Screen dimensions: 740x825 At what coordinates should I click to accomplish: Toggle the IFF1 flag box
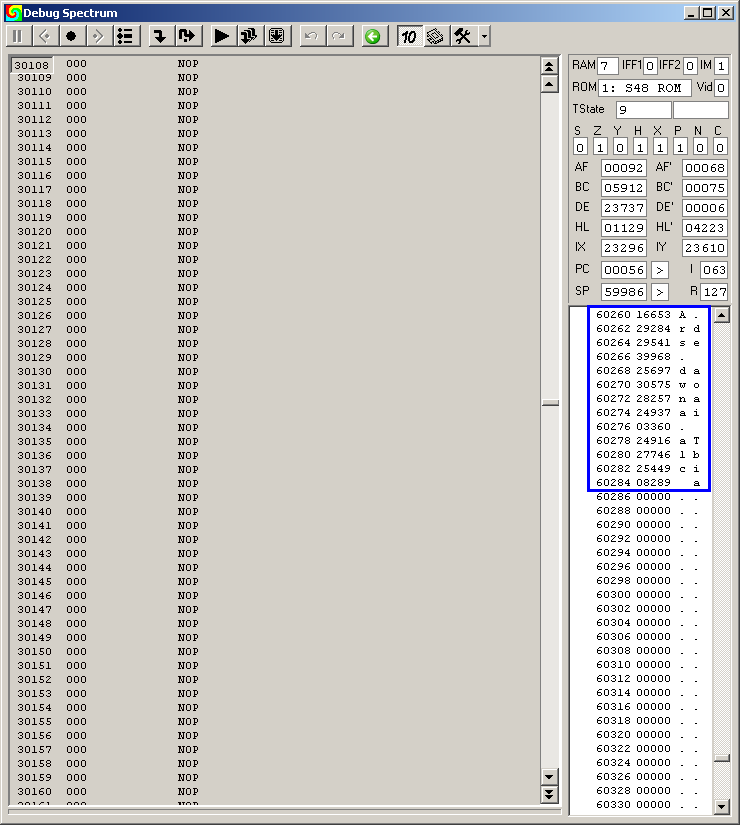coord(650,66)
